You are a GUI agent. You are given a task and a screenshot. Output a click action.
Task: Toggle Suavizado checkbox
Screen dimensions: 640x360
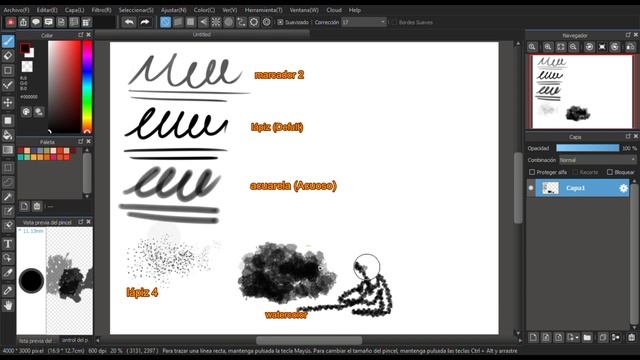(280, 22)
